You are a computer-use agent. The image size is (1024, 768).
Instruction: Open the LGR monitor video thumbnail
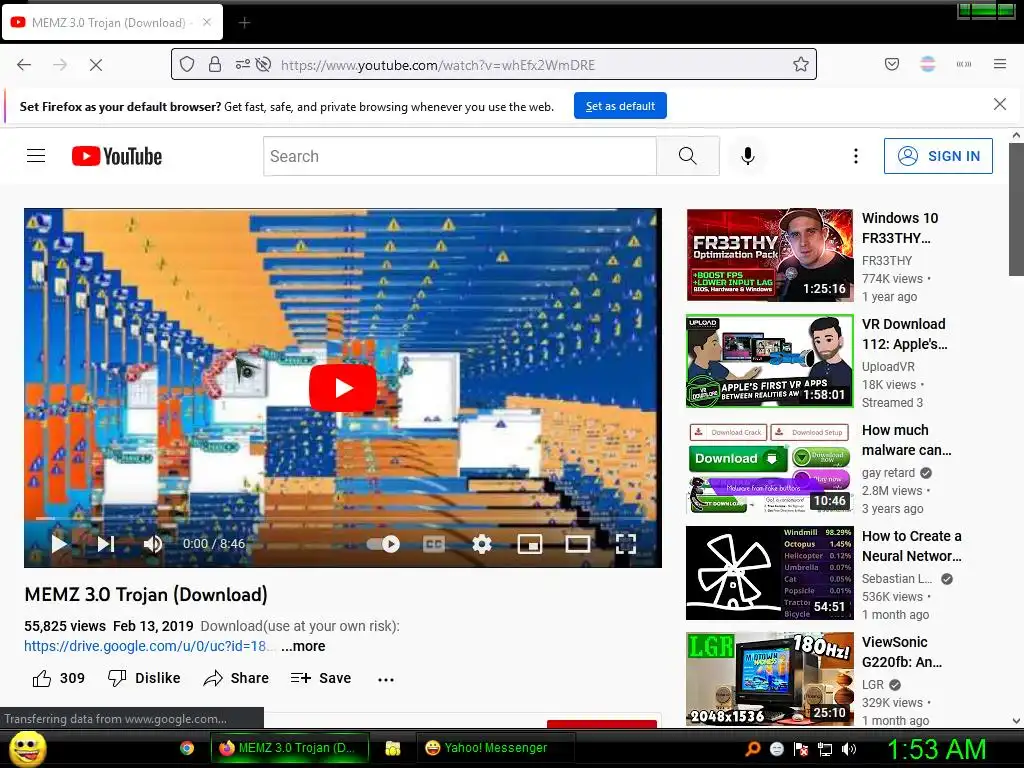769,679
